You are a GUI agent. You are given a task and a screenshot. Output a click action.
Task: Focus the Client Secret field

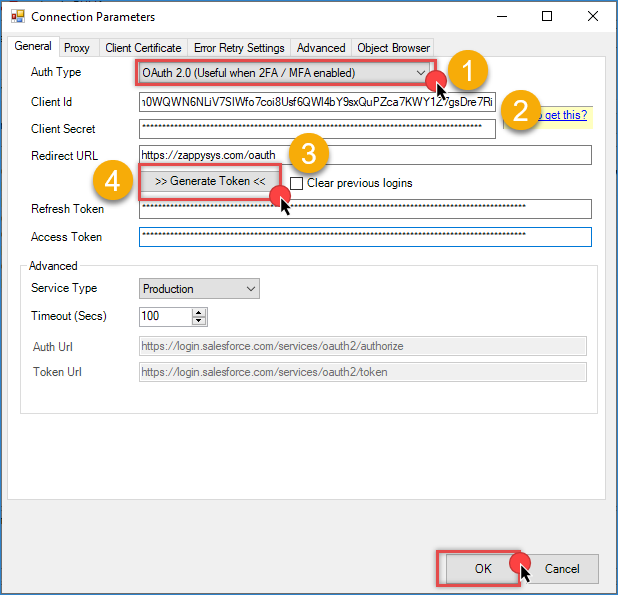316,129
